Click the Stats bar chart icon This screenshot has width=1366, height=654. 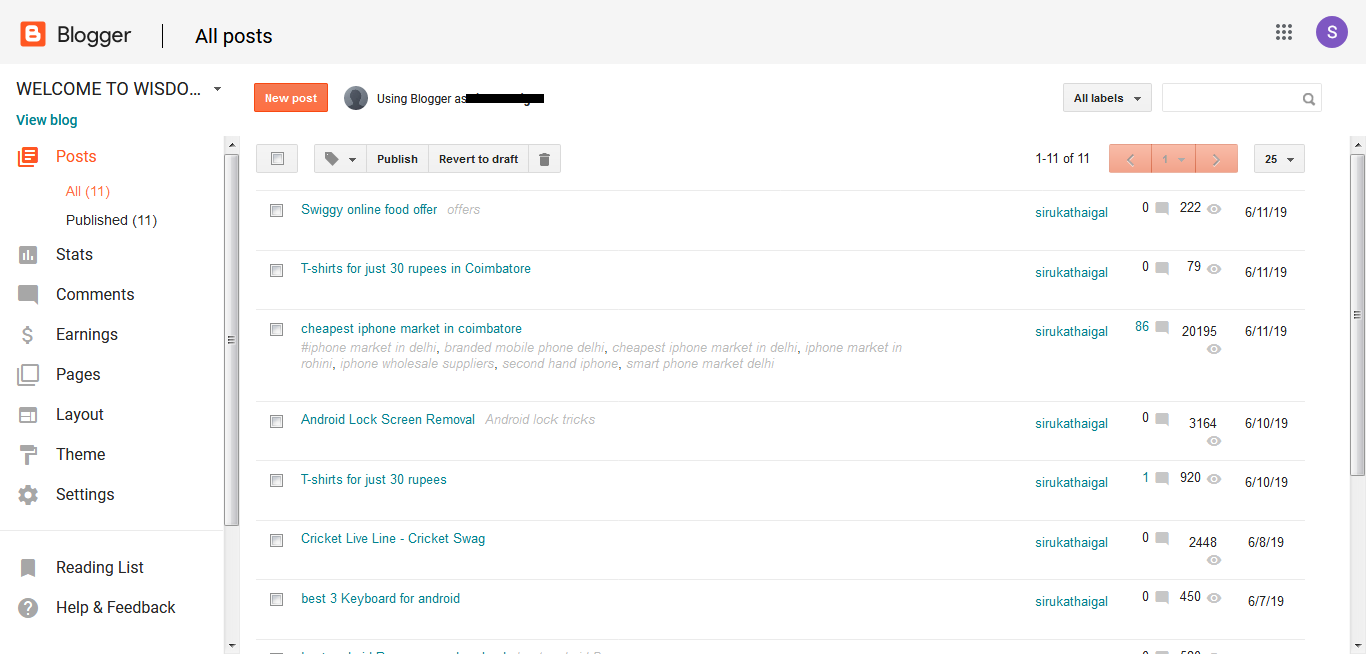coord(28,255)
